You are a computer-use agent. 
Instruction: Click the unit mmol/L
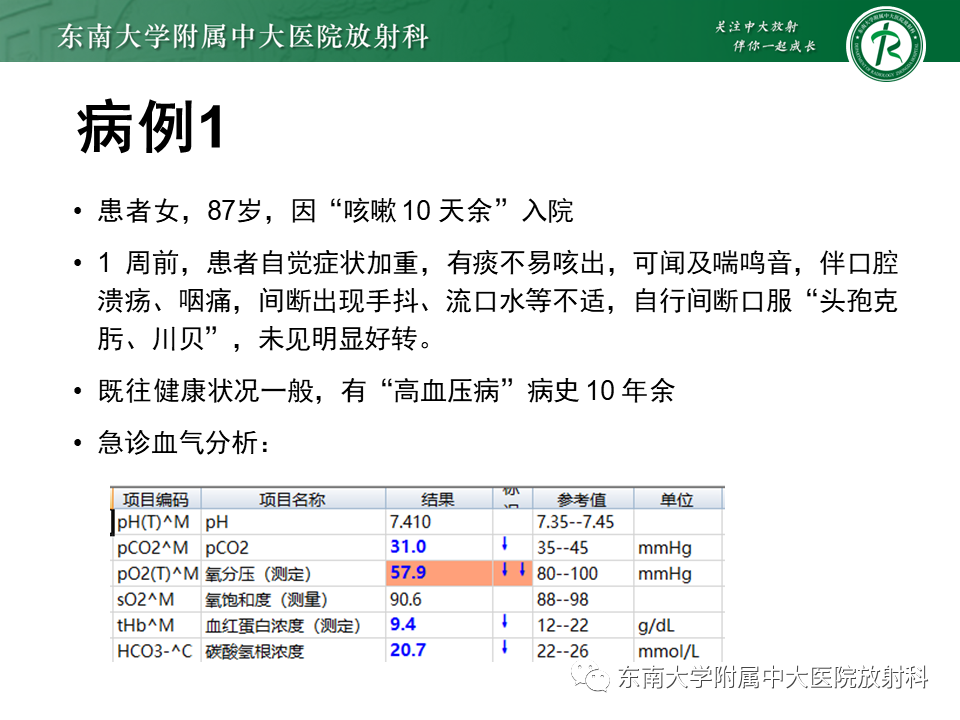point(668,651)
